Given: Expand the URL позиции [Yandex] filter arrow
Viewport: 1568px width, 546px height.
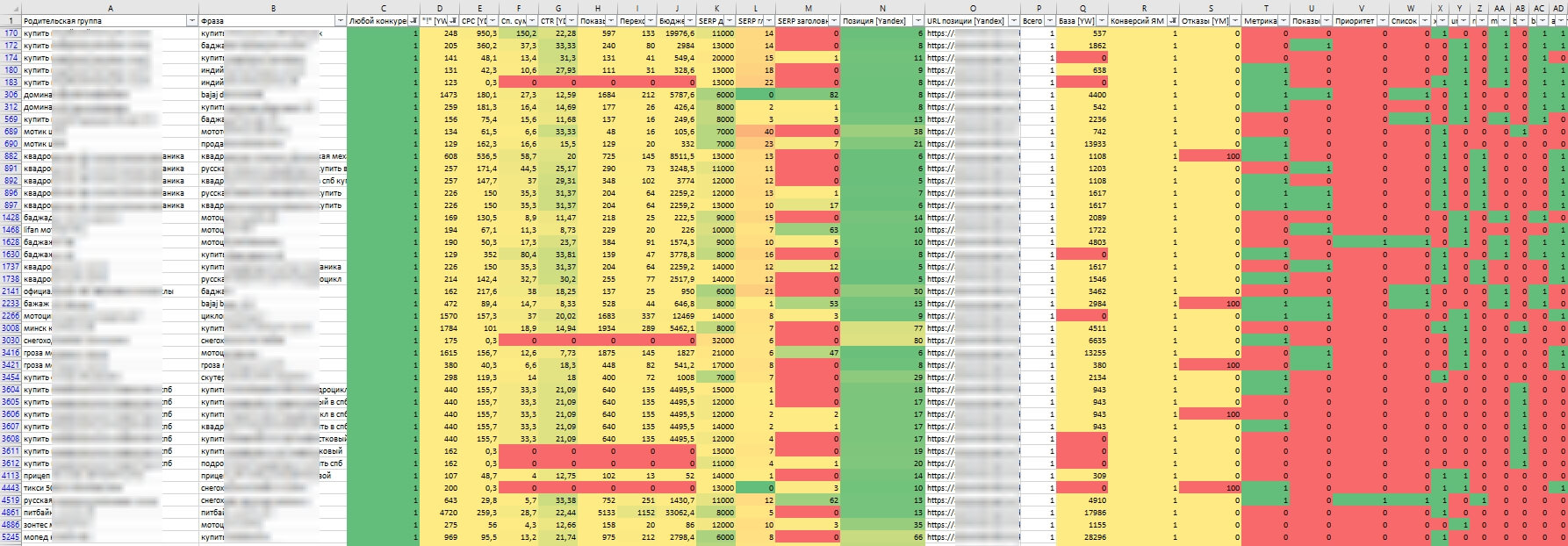Looking at the screenshot, I should (x=1016, y=21).
